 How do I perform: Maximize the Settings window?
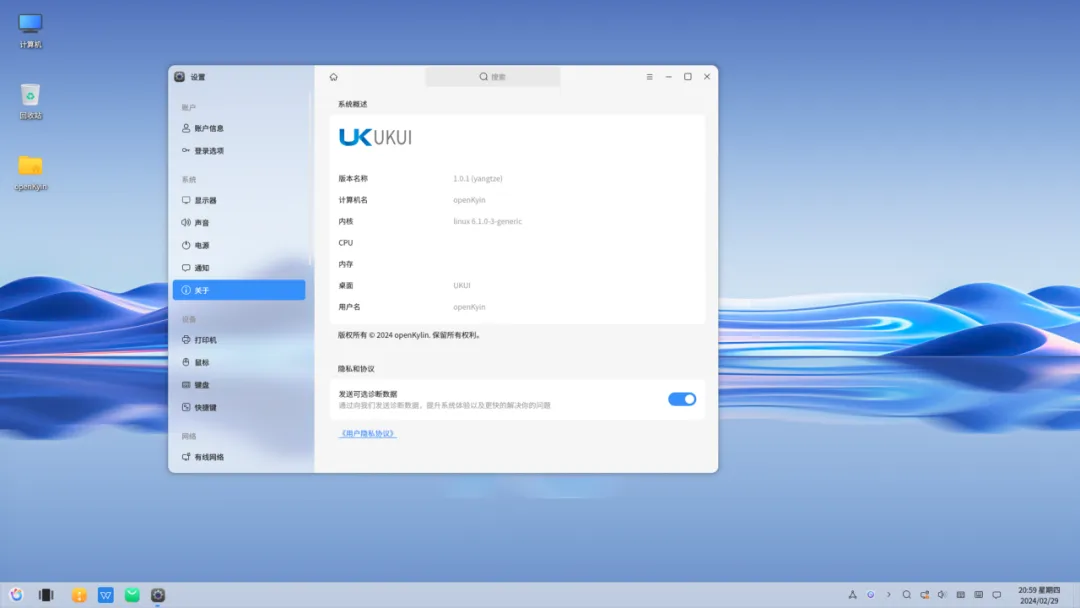[687, 77]
